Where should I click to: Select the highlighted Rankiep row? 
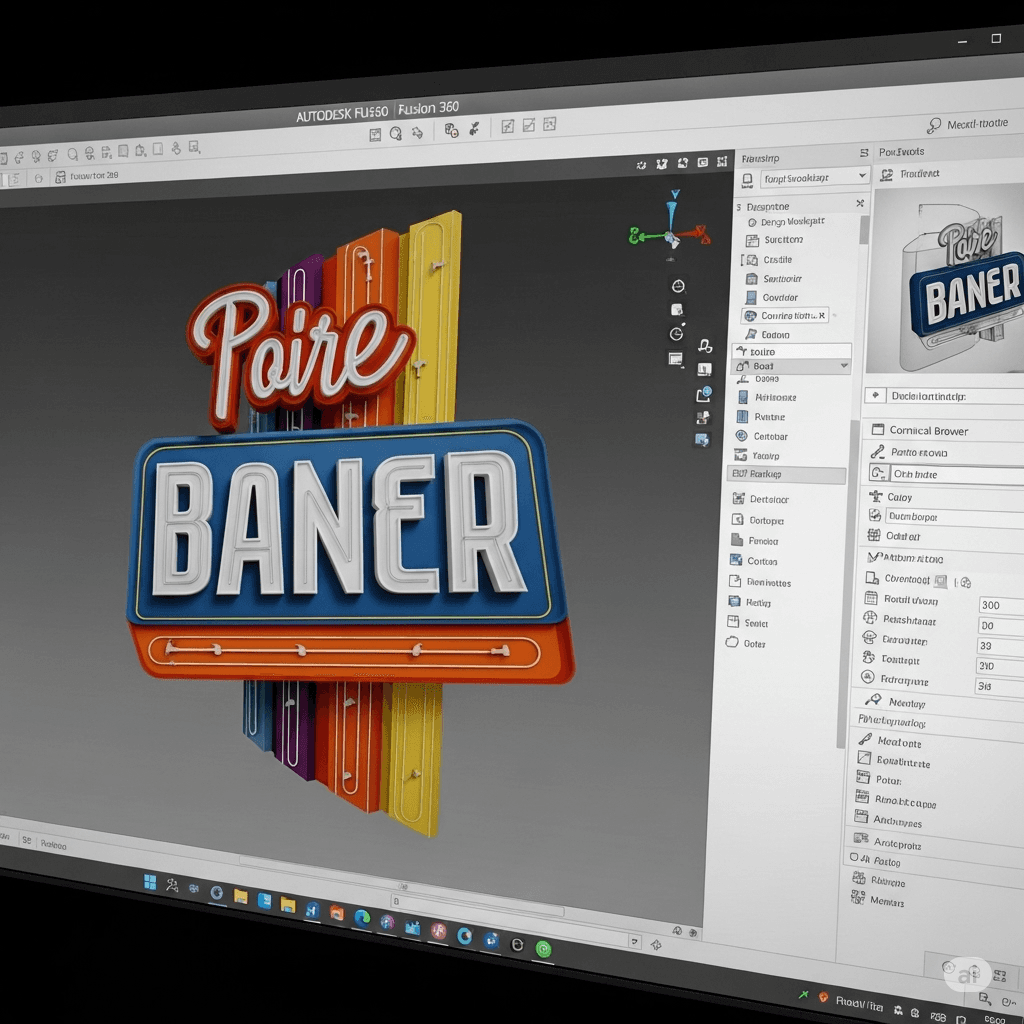coord(786,474)
